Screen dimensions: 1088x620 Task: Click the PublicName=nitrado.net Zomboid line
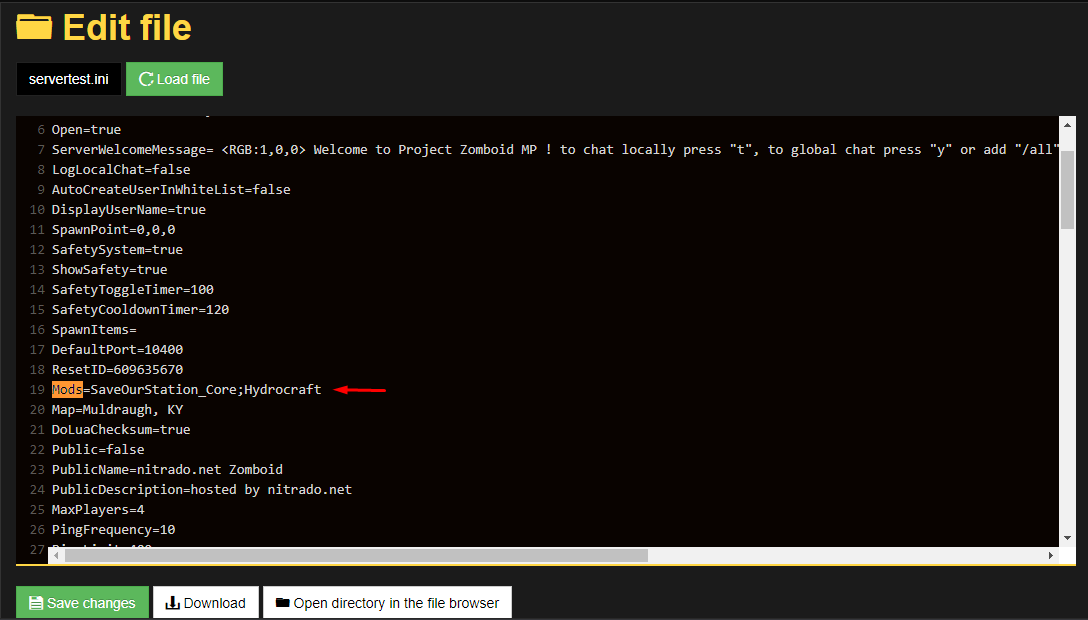tap(167, 470)
